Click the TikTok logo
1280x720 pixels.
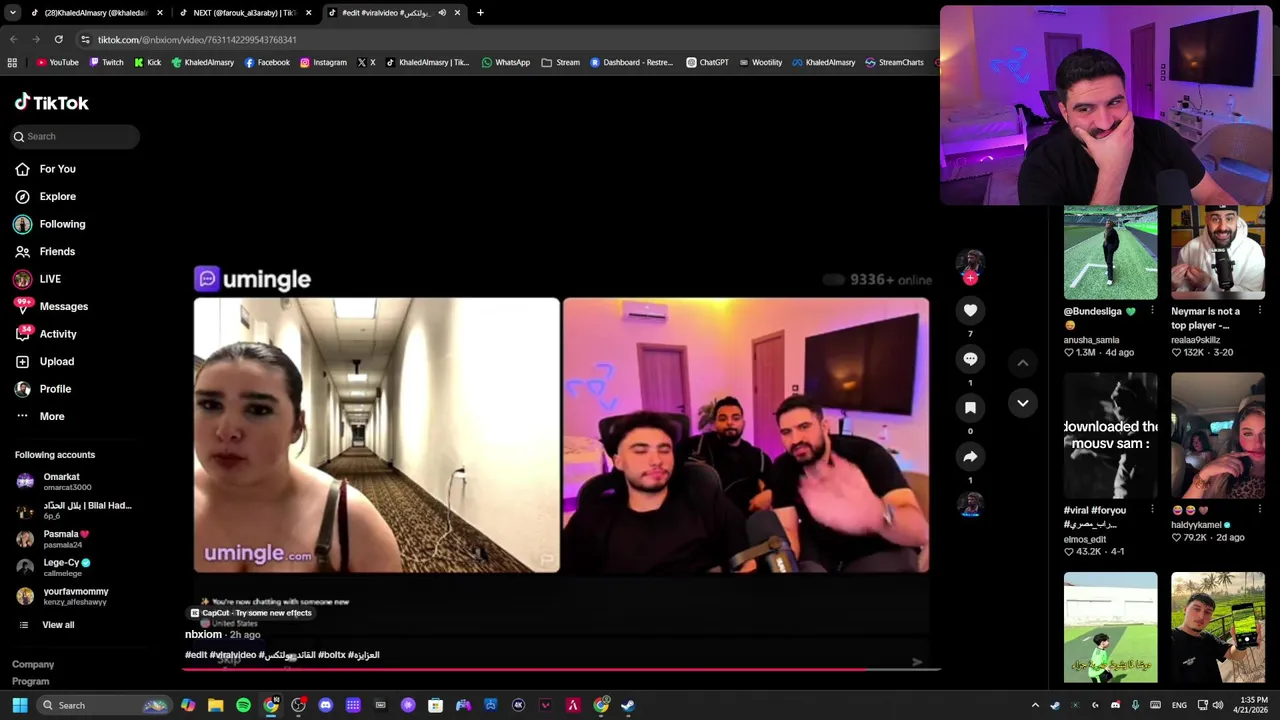coord(52,102)
